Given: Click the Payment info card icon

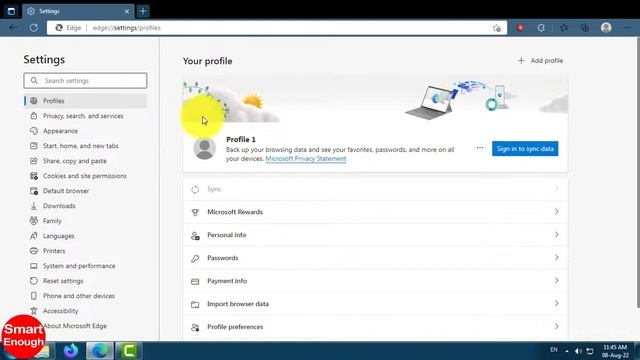Looking at the screenshot, I should point(195,281).
